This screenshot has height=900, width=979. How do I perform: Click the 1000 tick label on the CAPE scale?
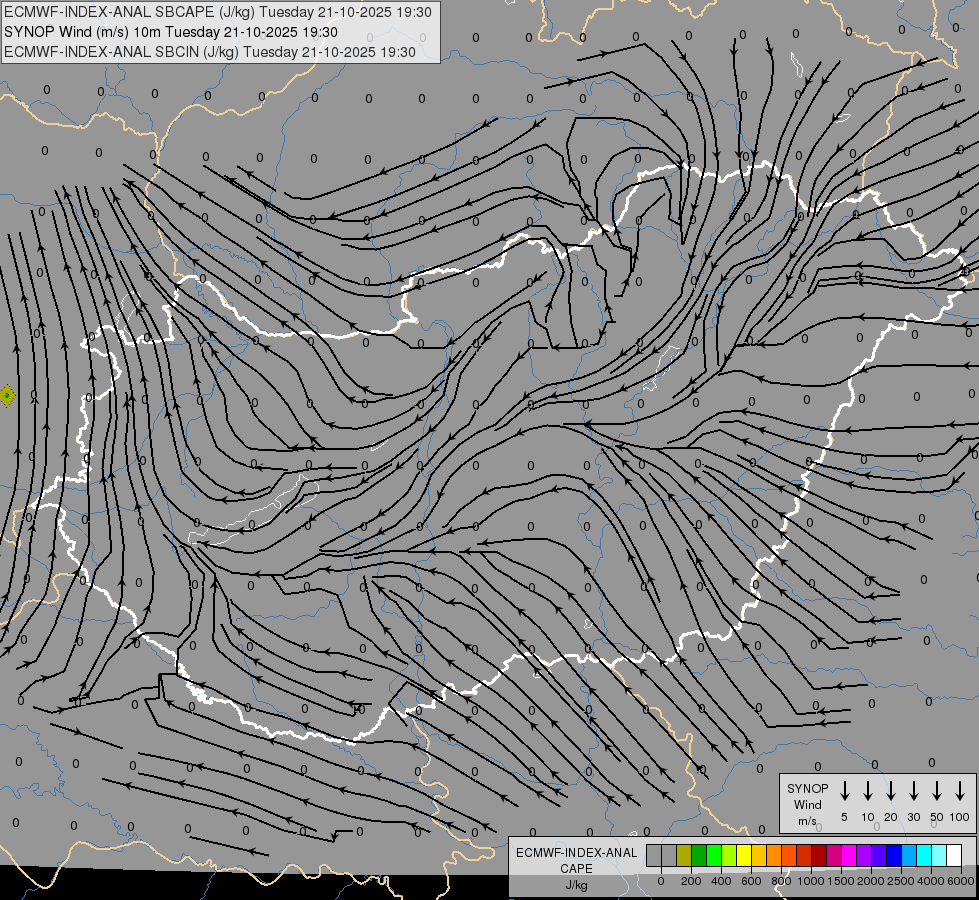point(811,881)
